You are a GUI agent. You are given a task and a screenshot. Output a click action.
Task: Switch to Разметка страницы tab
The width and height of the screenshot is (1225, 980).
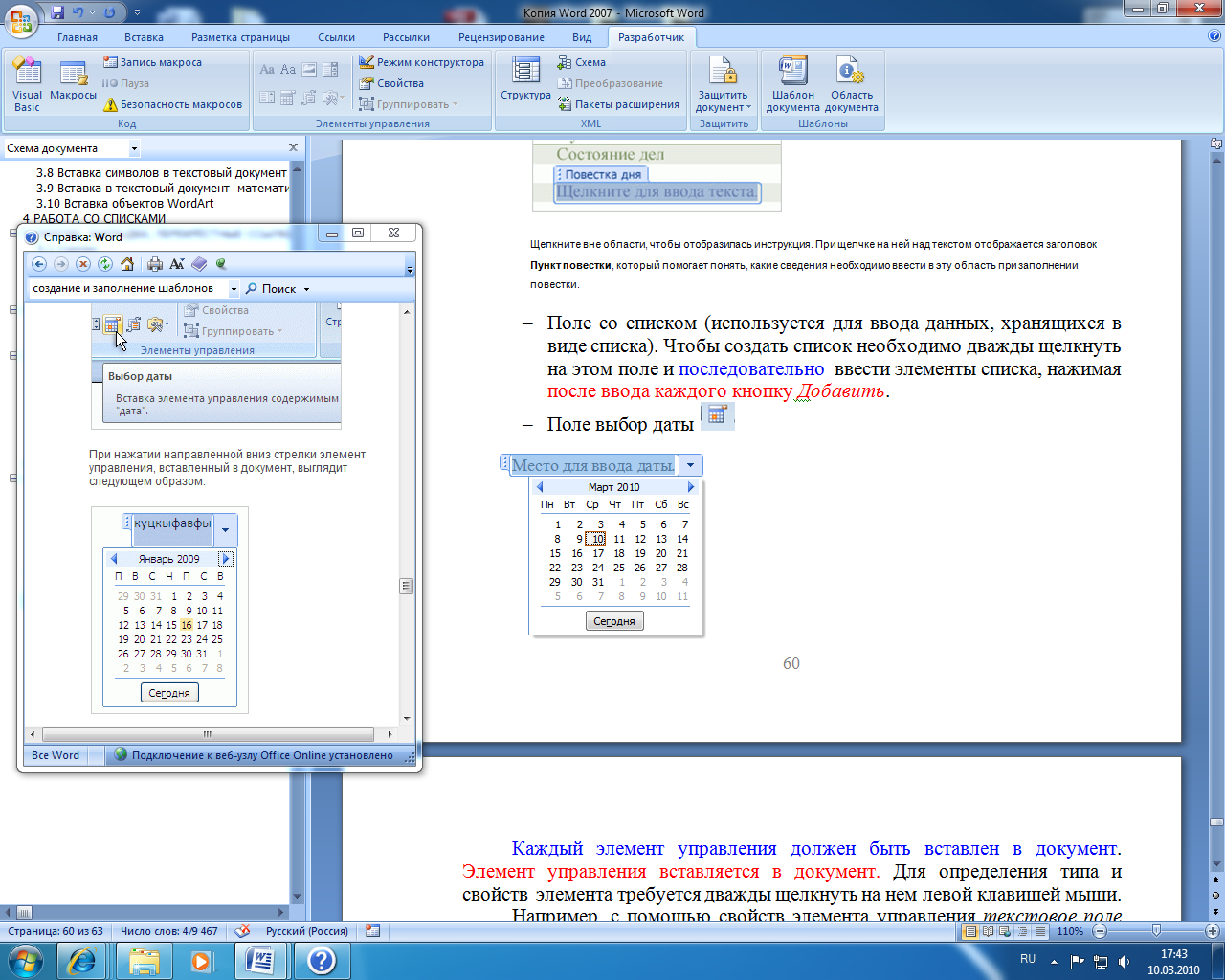[x=240, y=37]
